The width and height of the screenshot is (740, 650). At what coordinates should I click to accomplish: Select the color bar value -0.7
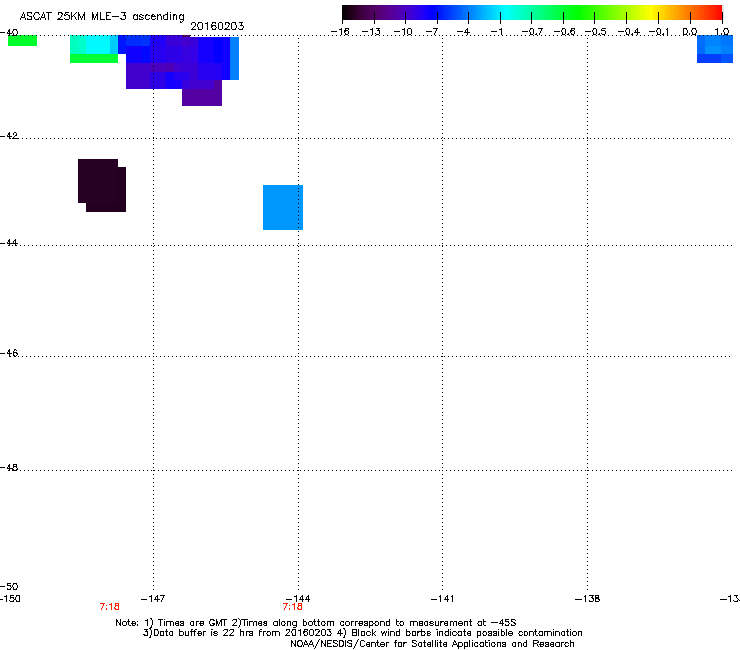click(532, 32)
